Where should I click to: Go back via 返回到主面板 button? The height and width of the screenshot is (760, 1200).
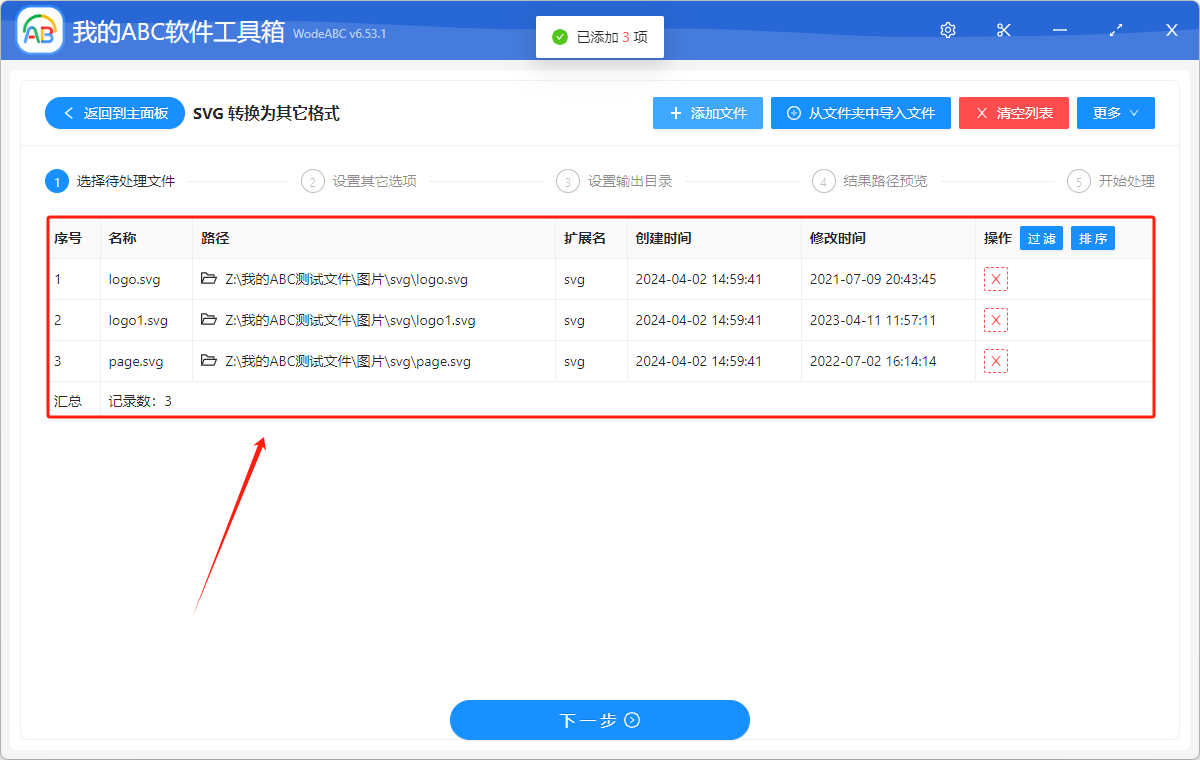[114, 113]
